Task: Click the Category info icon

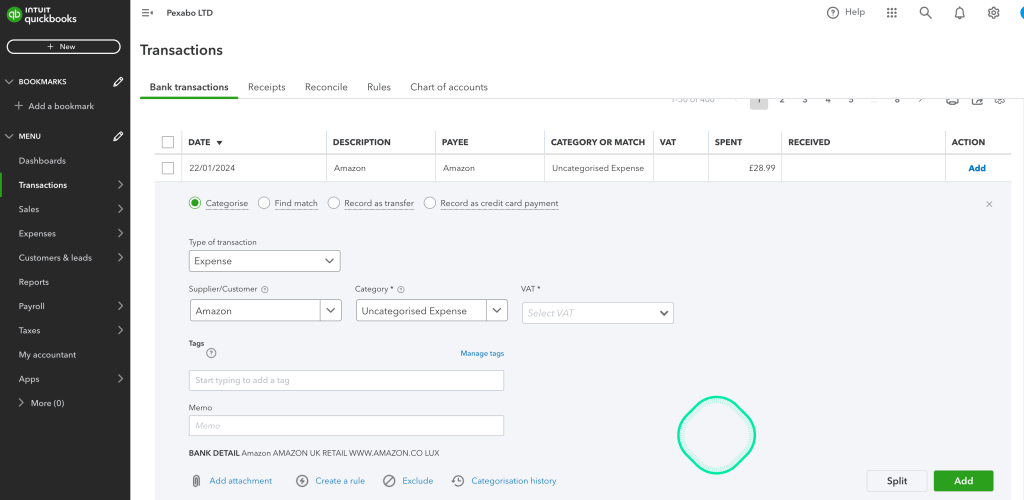Action: click(x=401, y=289)
